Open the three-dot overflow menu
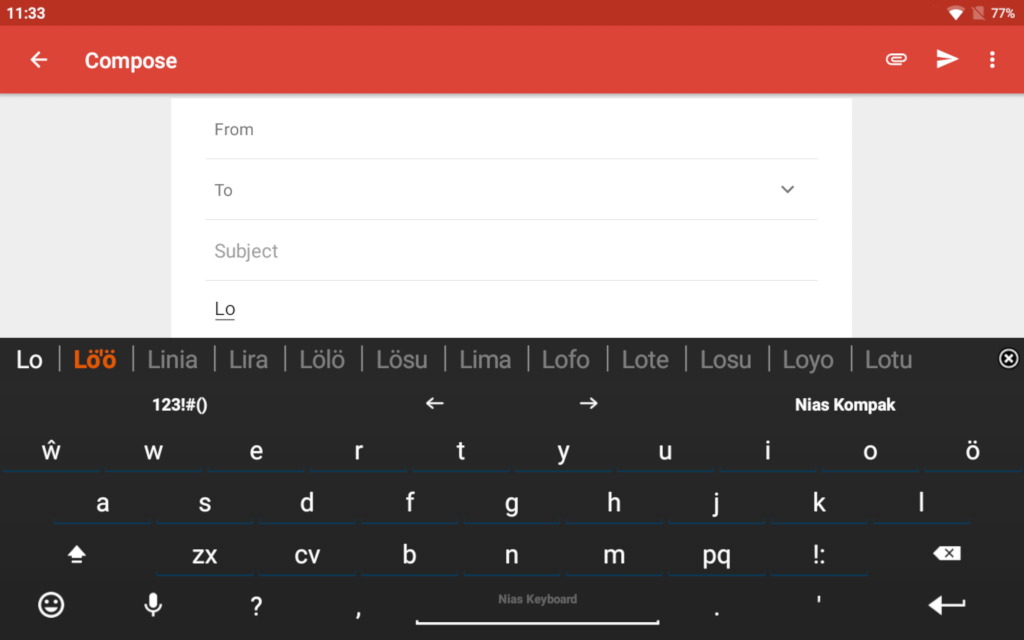Screen dimensions: 1024x640 [992, 60]
